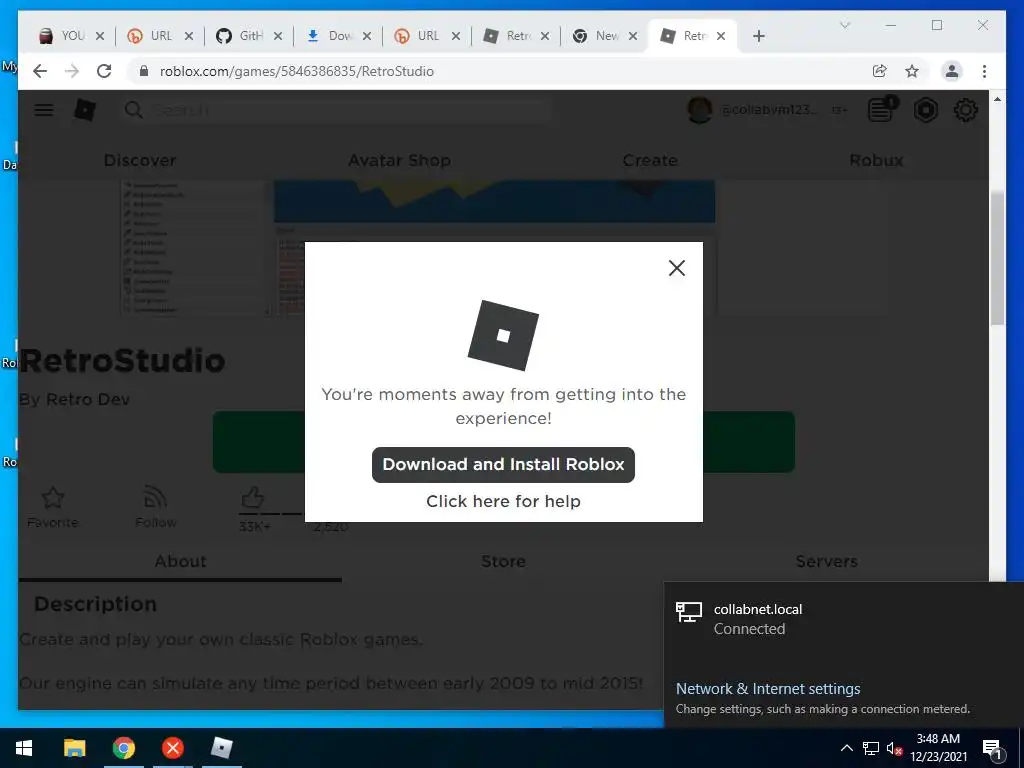1024x768 pixels.
Task: Go forward in Chrome browser
Action: tap(72, 71)
